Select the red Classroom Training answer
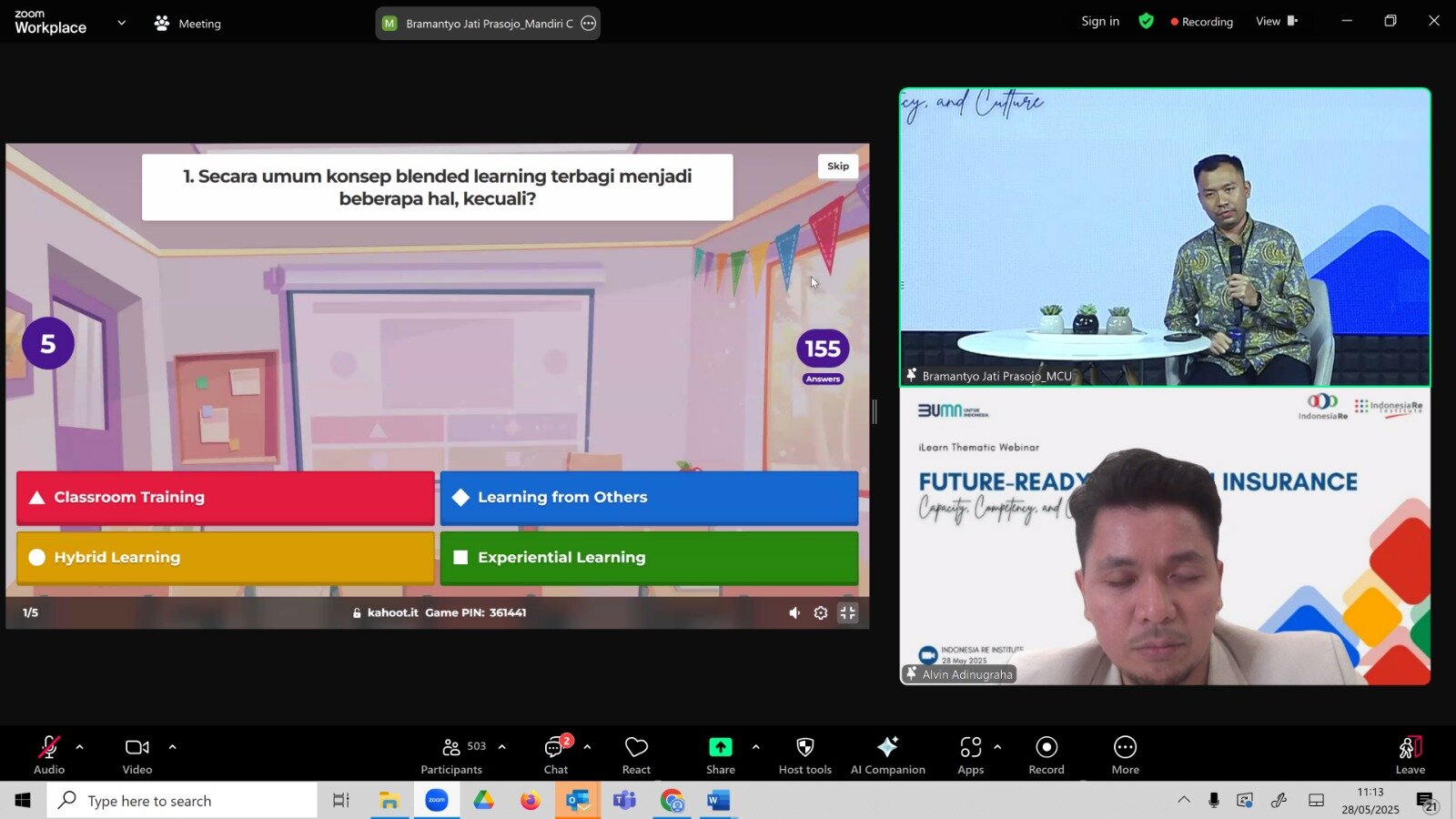The height and width of the screenshot is (819, 1456). tap(225, 498)
